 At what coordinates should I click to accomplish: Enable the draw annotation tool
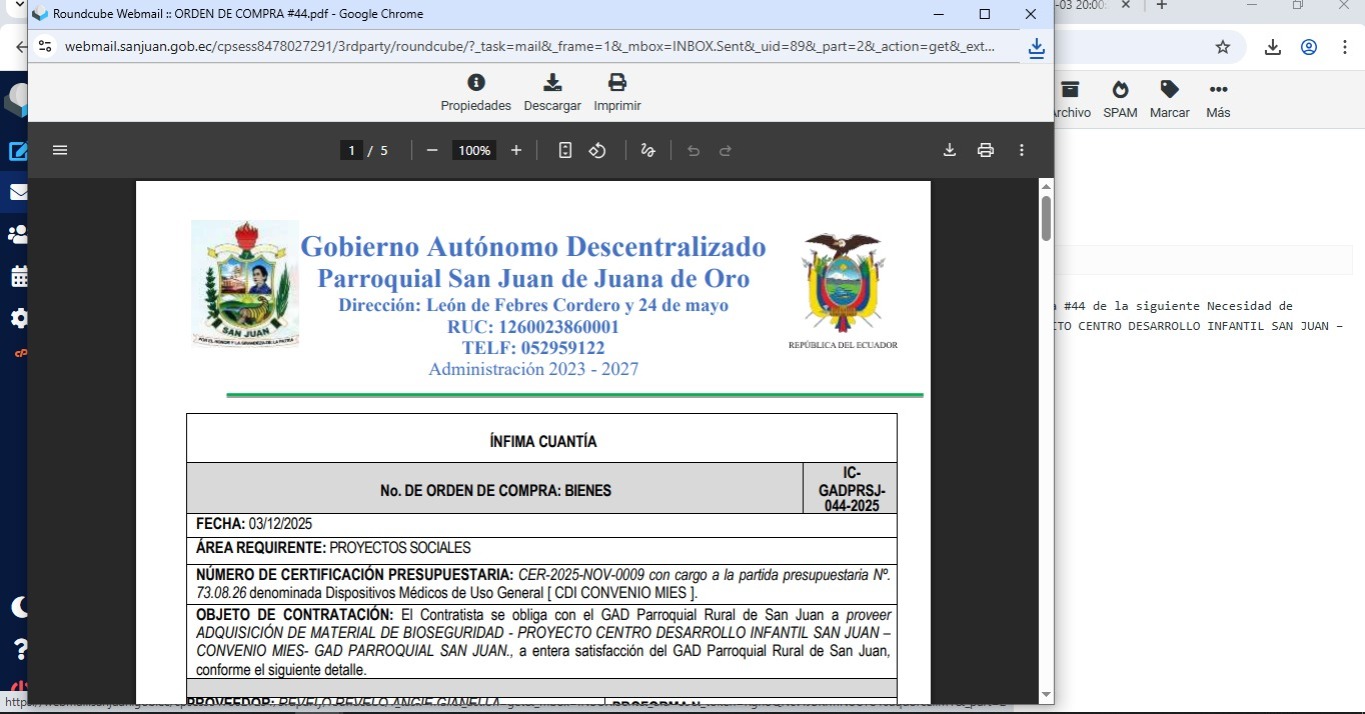648,150
